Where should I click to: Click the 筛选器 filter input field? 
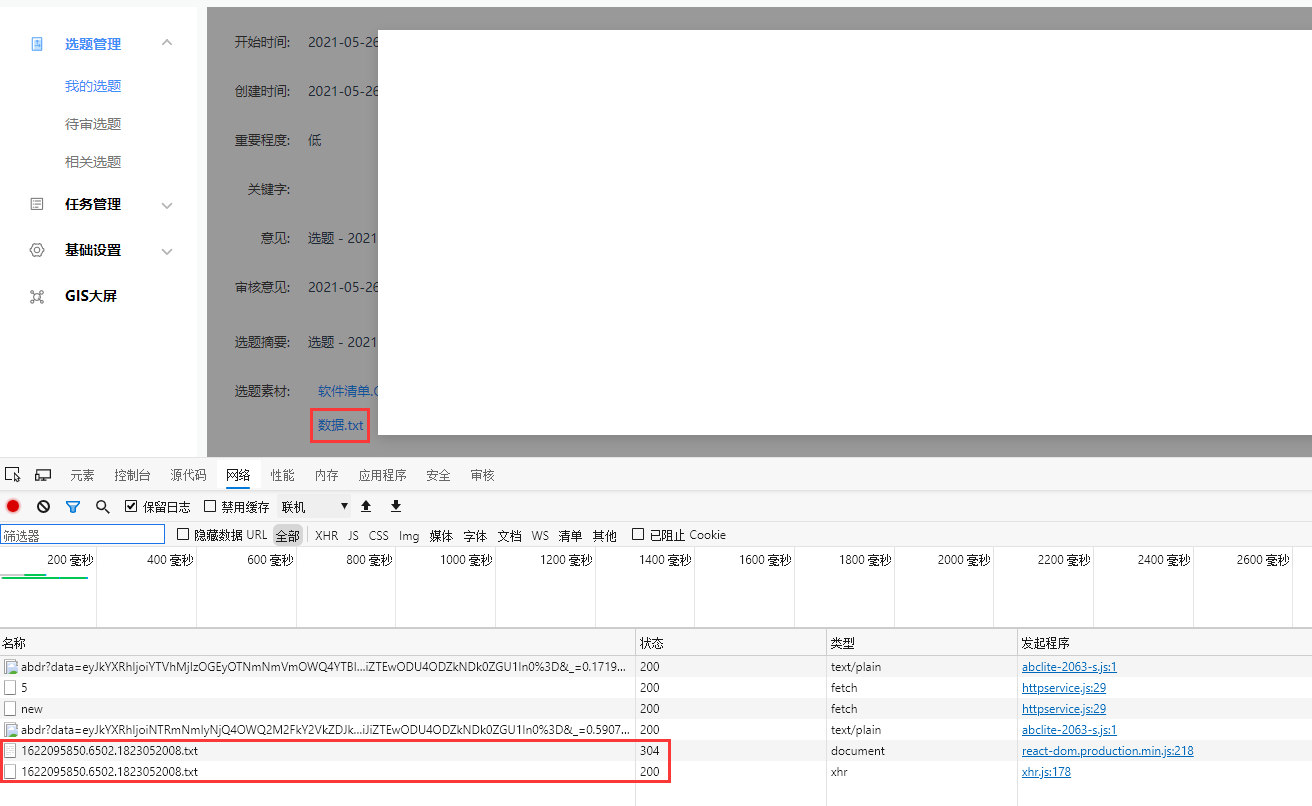[x=82, y=535]
